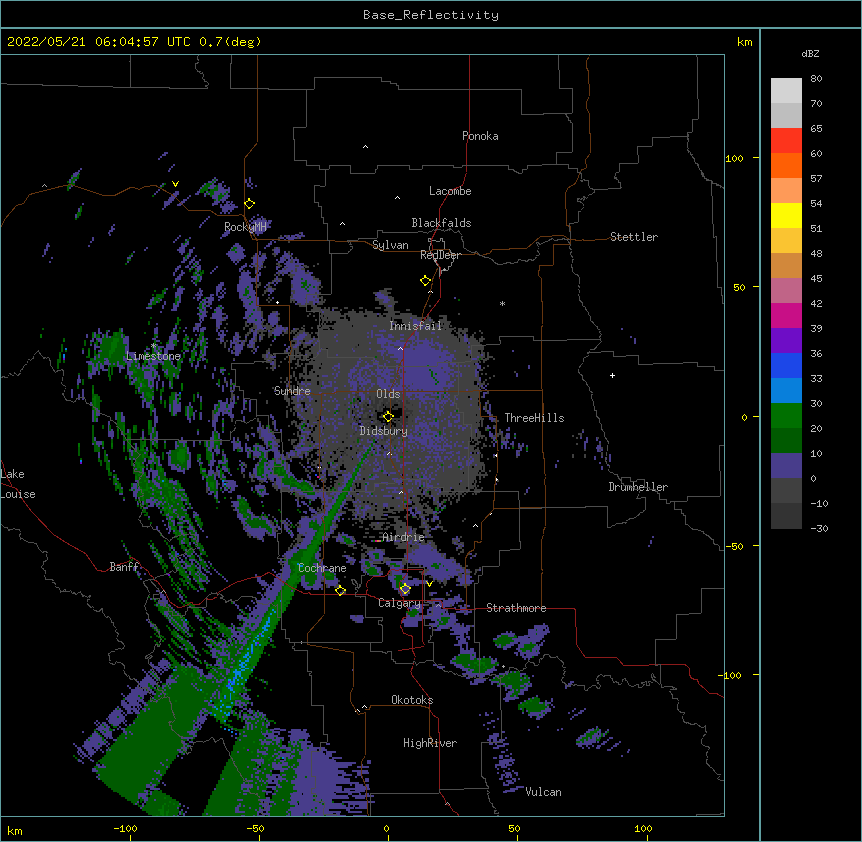The height and width of the screenshot is (842, 862).
Task: Click the Calgary city label
Action: tap(399, 603)
